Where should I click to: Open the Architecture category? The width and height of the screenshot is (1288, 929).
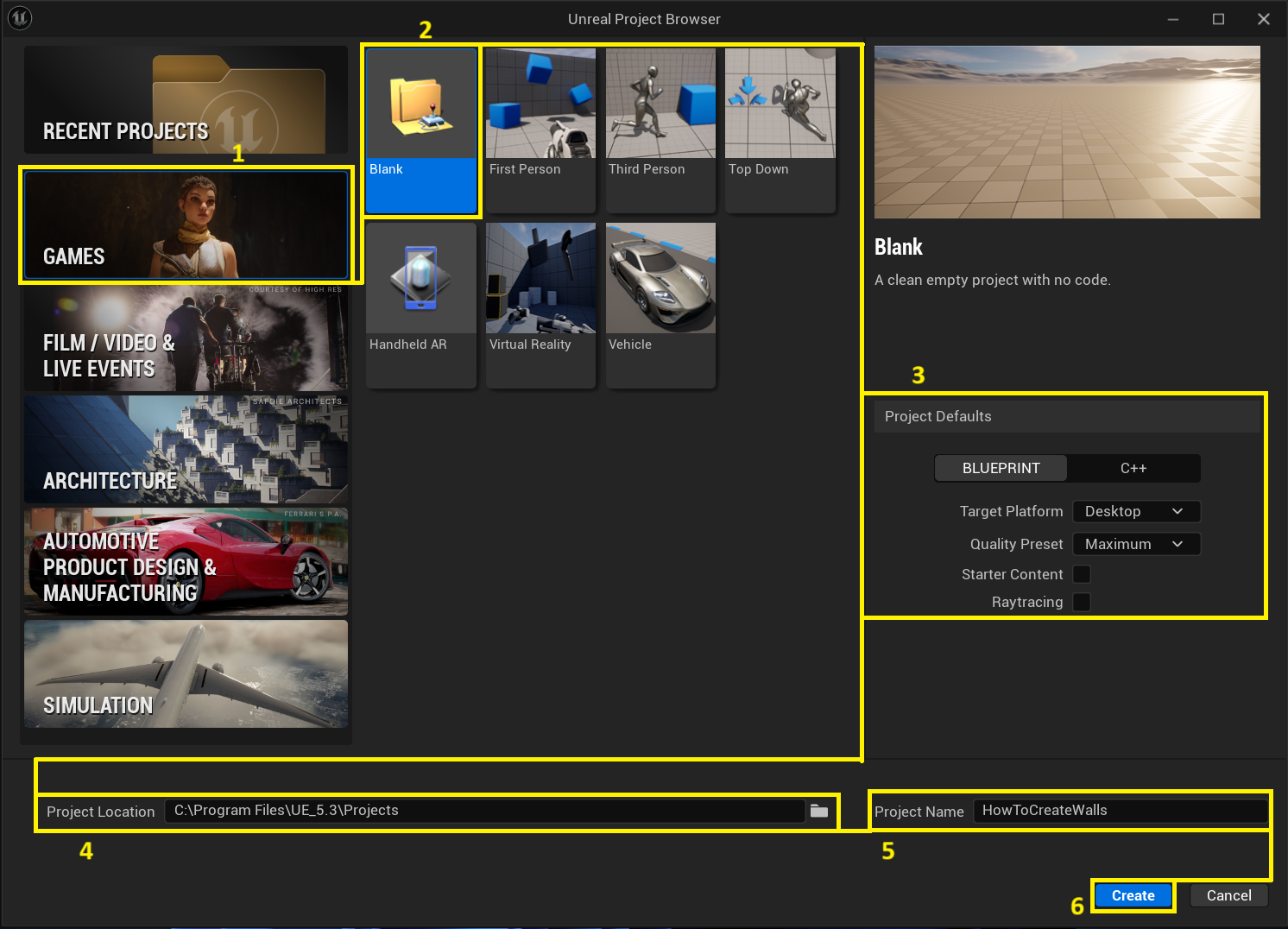186,450
